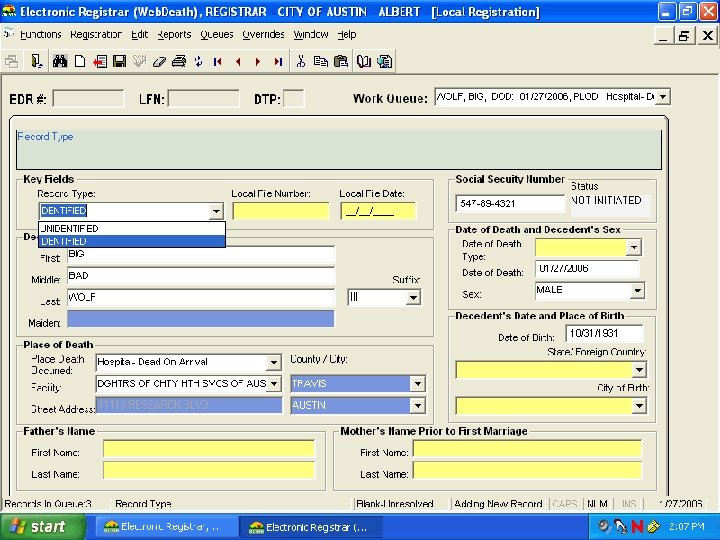The image size is (720, 540).
Task: Click the scissors cut icon
Action: click(x=300, y=61)
